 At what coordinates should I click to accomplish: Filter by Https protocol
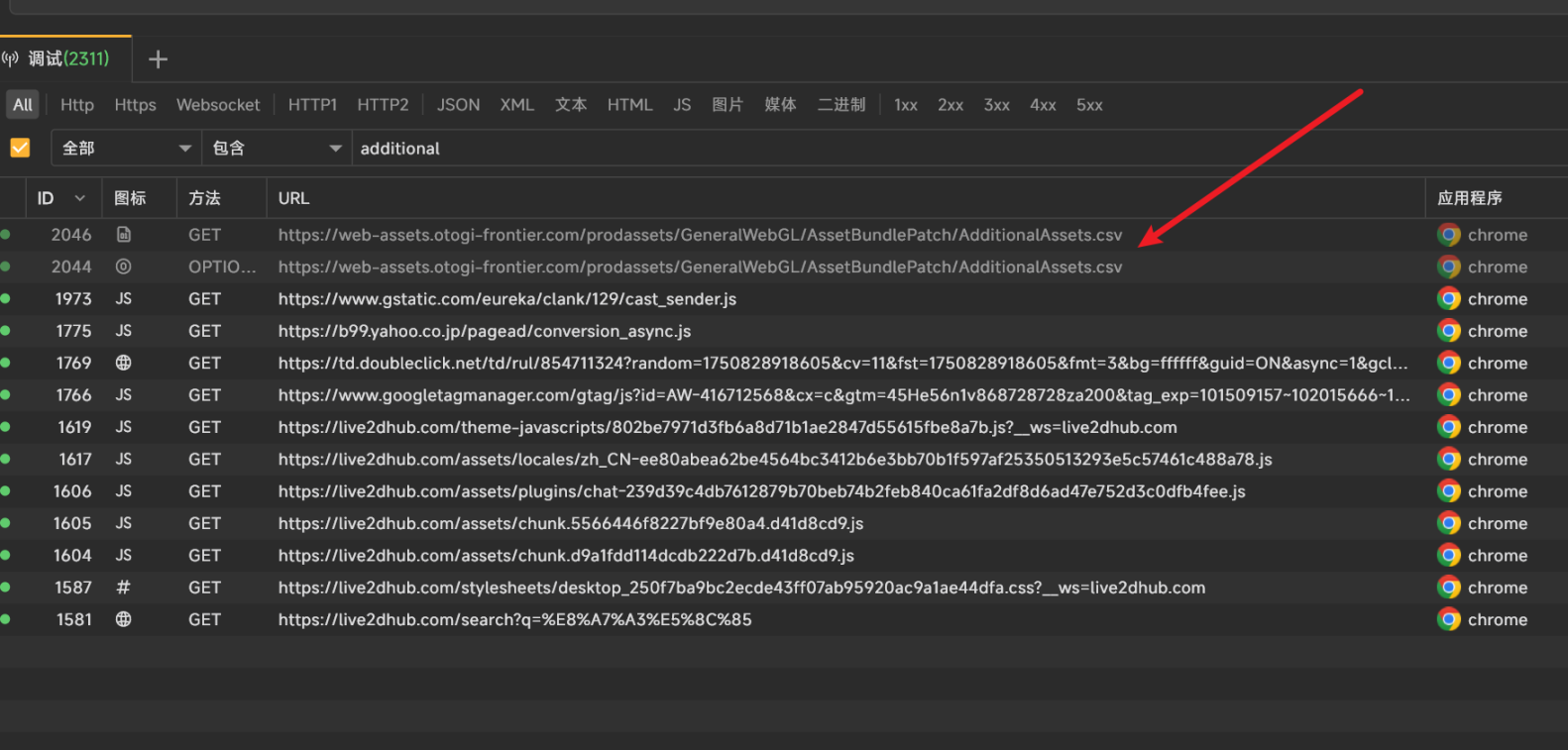pos(136,104)
